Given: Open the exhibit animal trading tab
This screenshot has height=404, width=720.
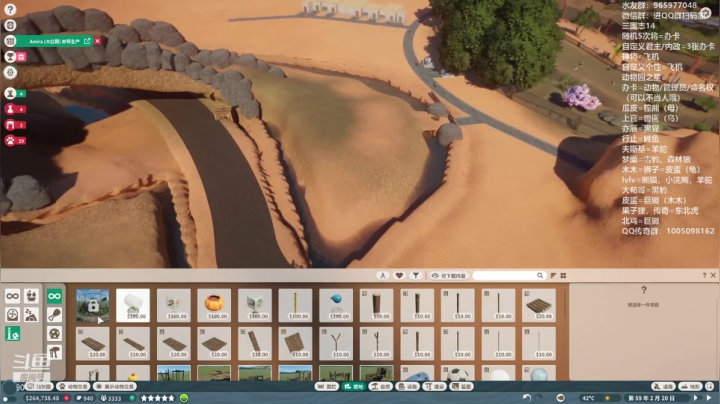Looking at the screenshot, I should 115,387.
